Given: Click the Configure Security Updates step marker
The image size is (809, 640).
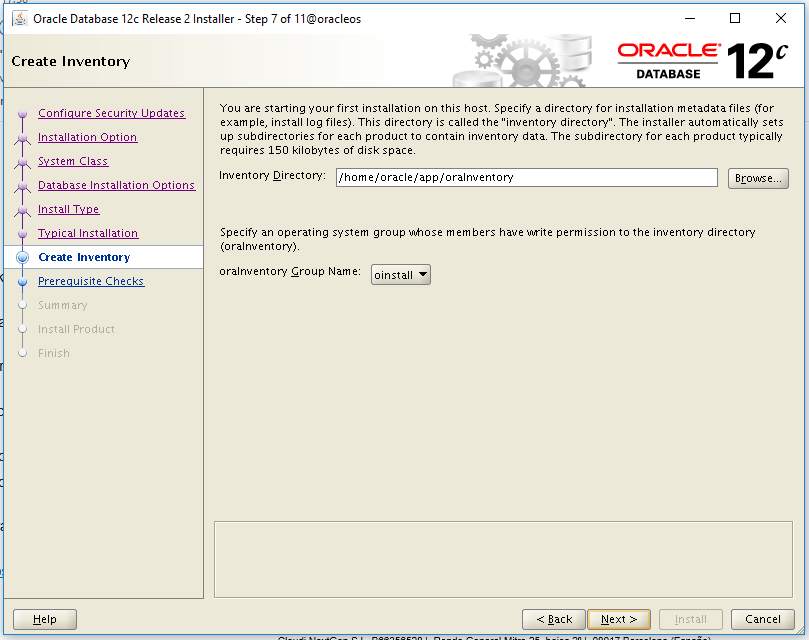Looking at the screenshot, I should pos(22,113).
